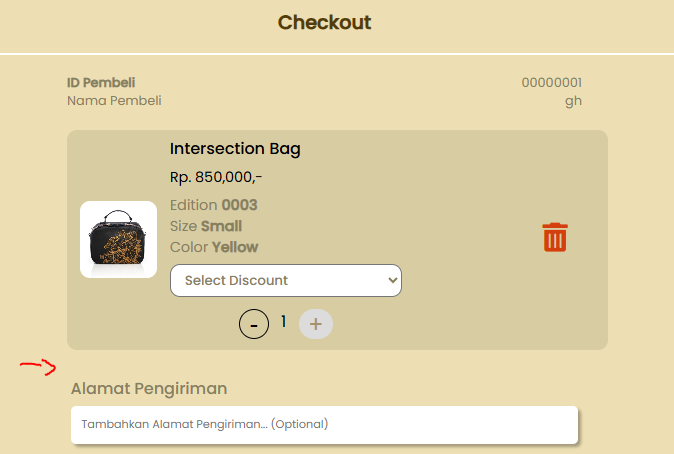Click the Edition 0003 text

(x=214, y=205)
